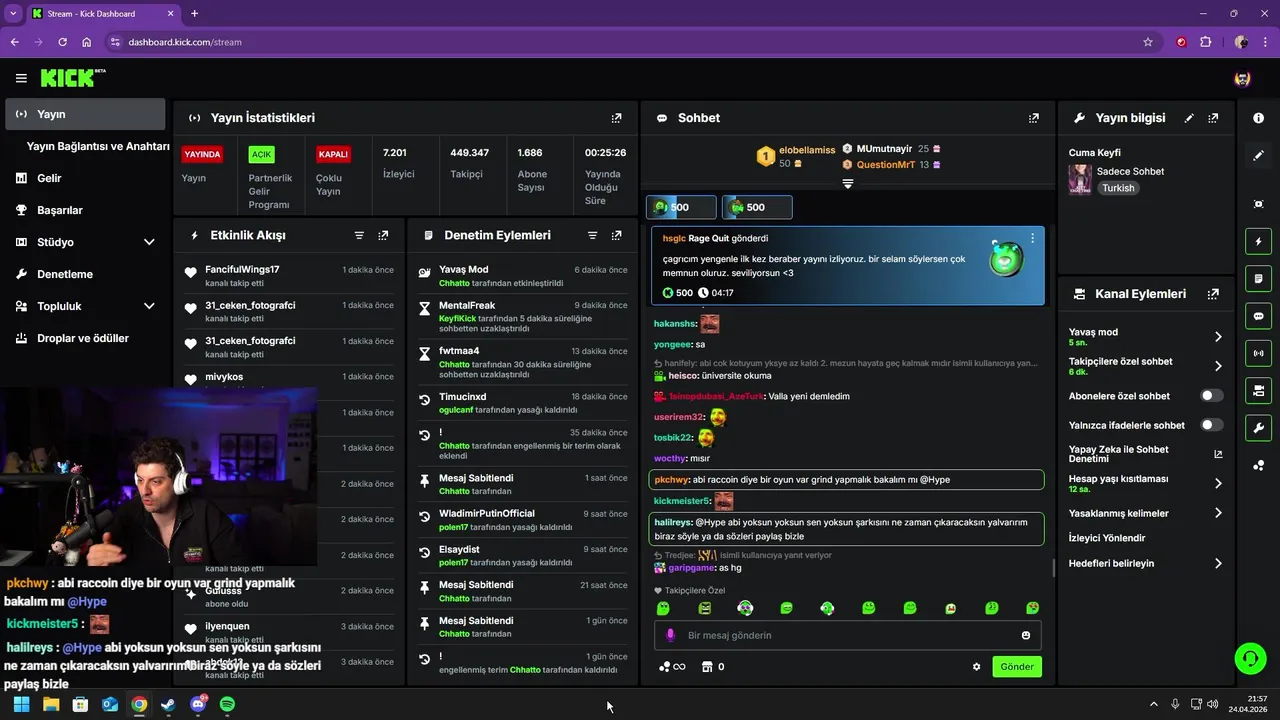The image size is (1280, 720).
Task: Pop out the Sohbet chat panel
Action: coord(1034,118)
